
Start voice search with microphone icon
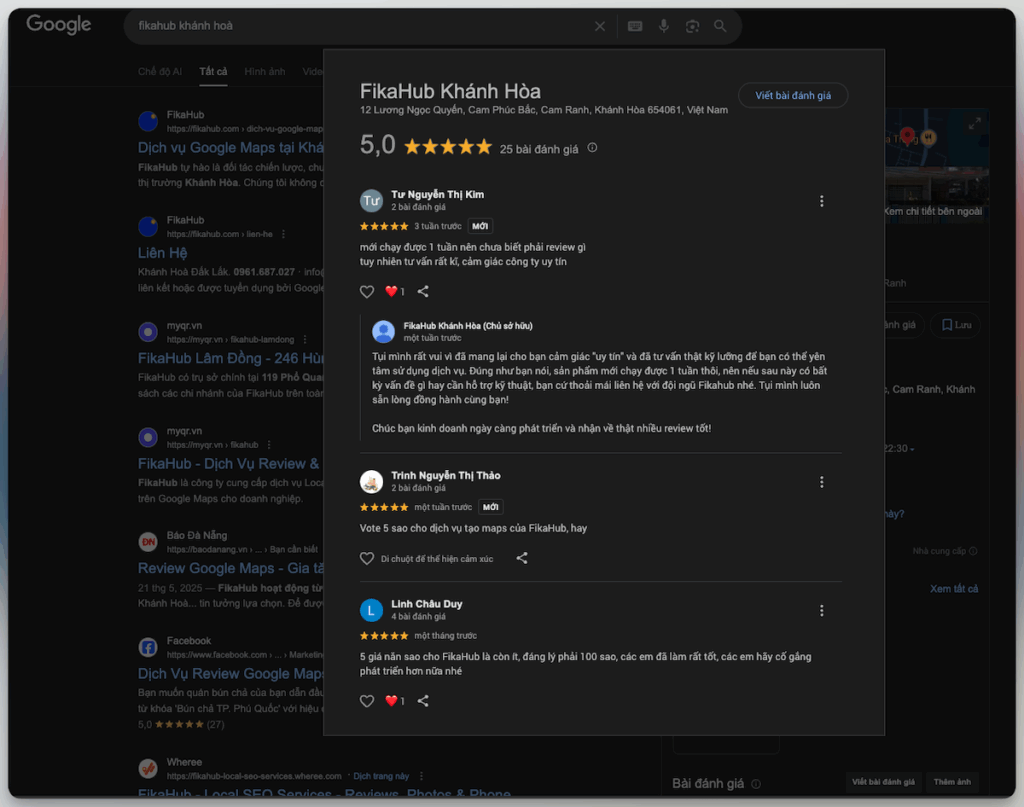pos(664,26)
